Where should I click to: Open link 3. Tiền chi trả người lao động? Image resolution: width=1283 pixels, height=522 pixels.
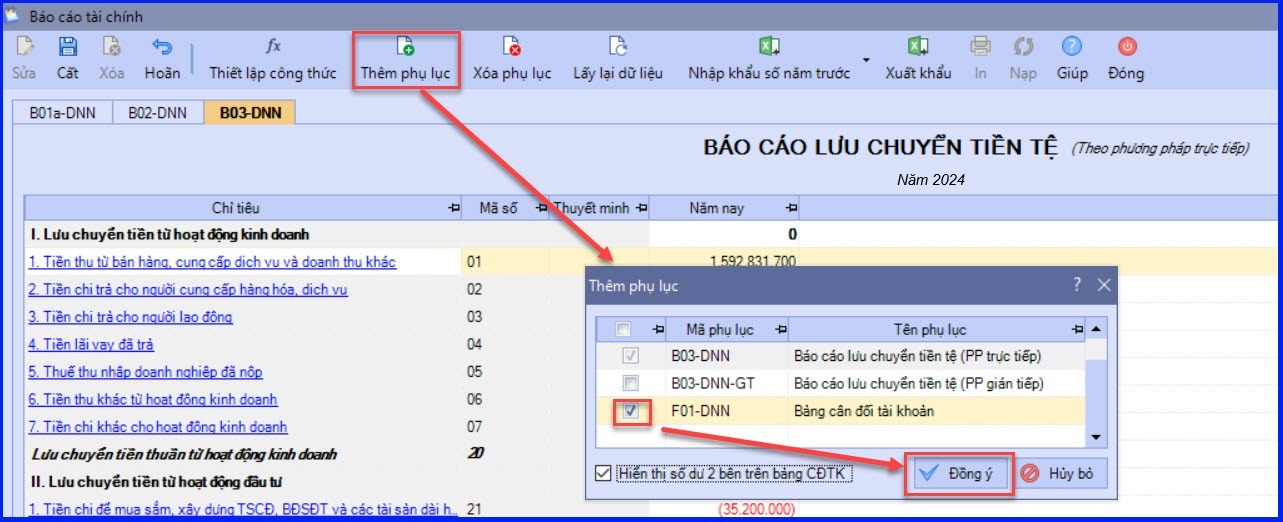[x=130, y=317]
